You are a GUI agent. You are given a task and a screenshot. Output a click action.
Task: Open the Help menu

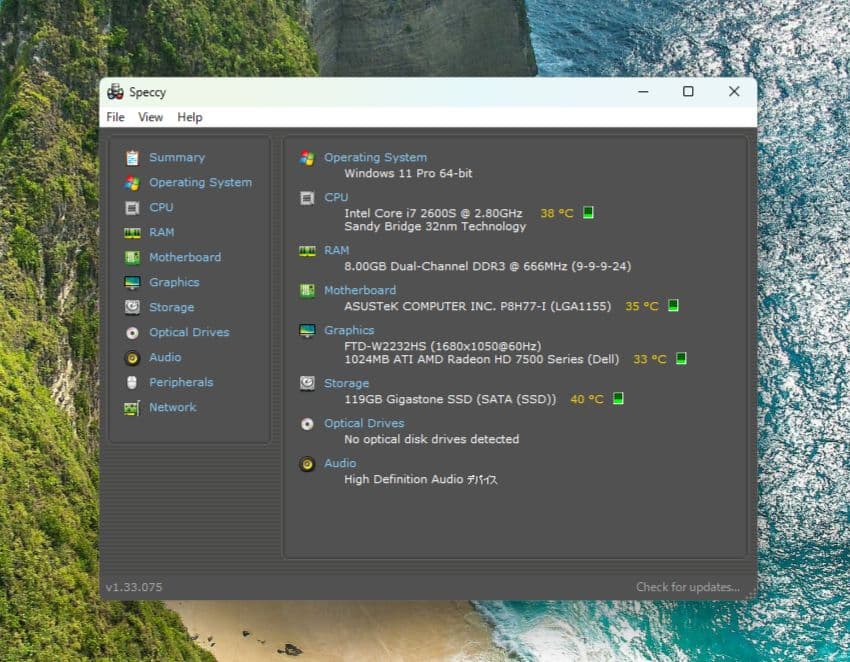tap(189, 117)
